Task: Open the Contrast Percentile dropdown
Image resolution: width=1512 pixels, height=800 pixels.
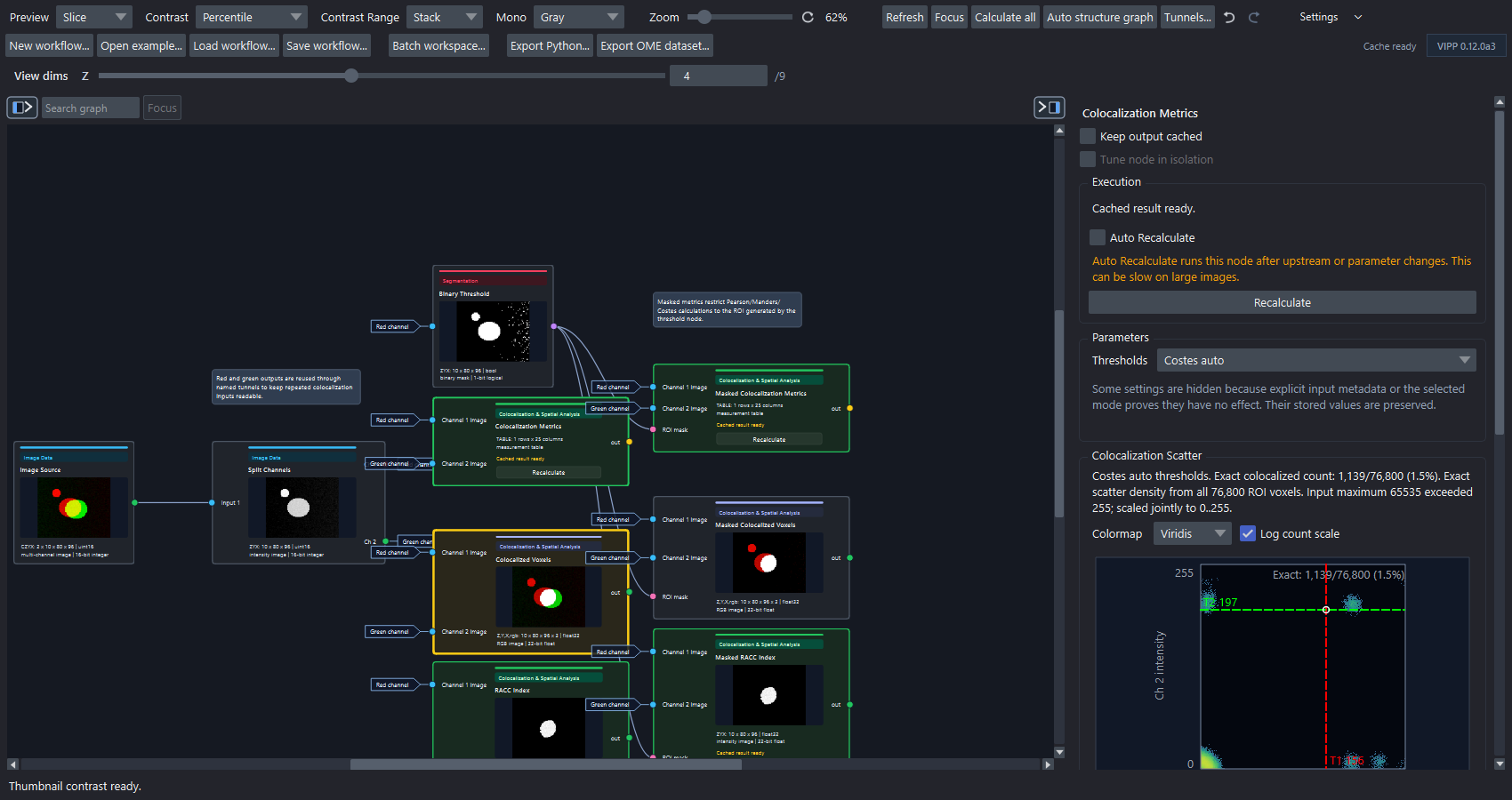Action: (252, 17)
